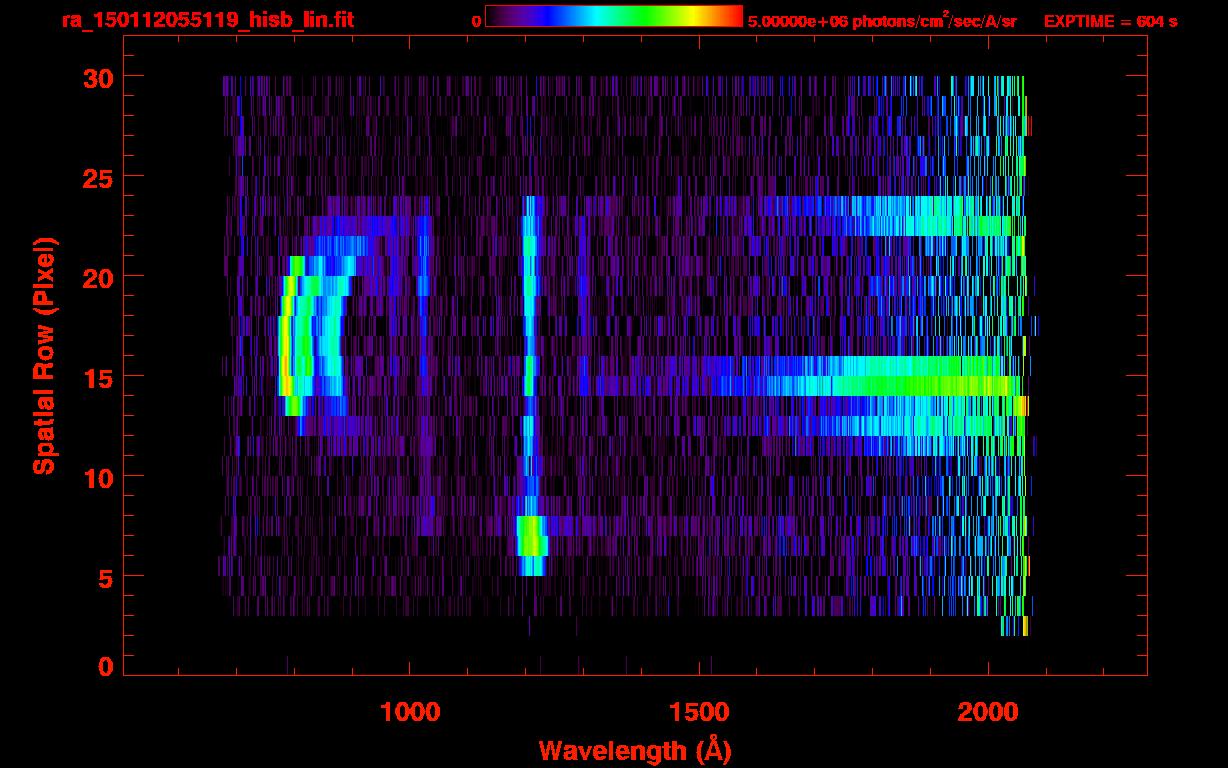Click the y-axis tick label 30
Screen dimensions: 1228x768
point(98,77)
